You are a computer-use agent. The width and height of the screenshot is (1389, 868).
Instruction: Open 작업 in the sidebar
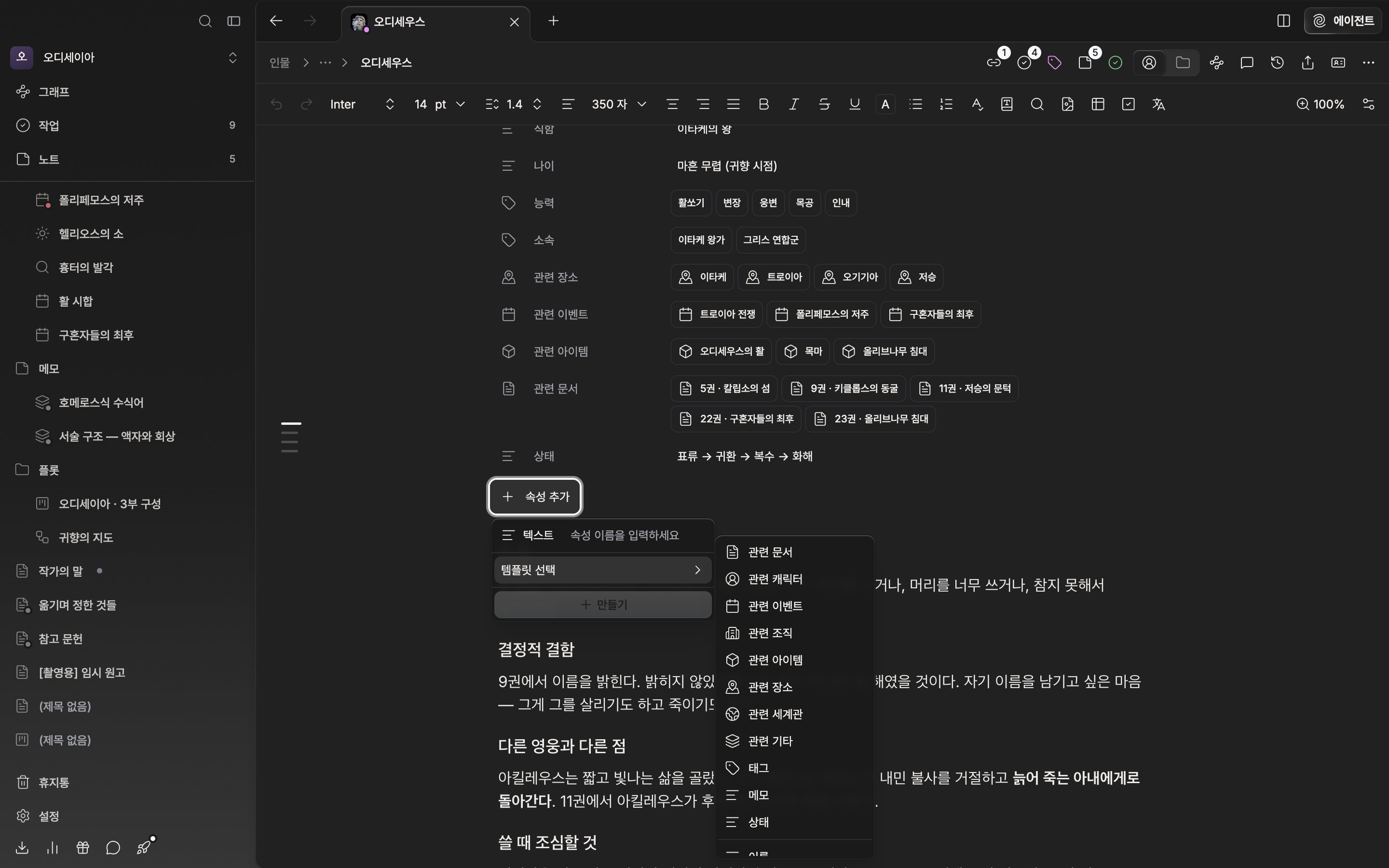tap(127, 125)
